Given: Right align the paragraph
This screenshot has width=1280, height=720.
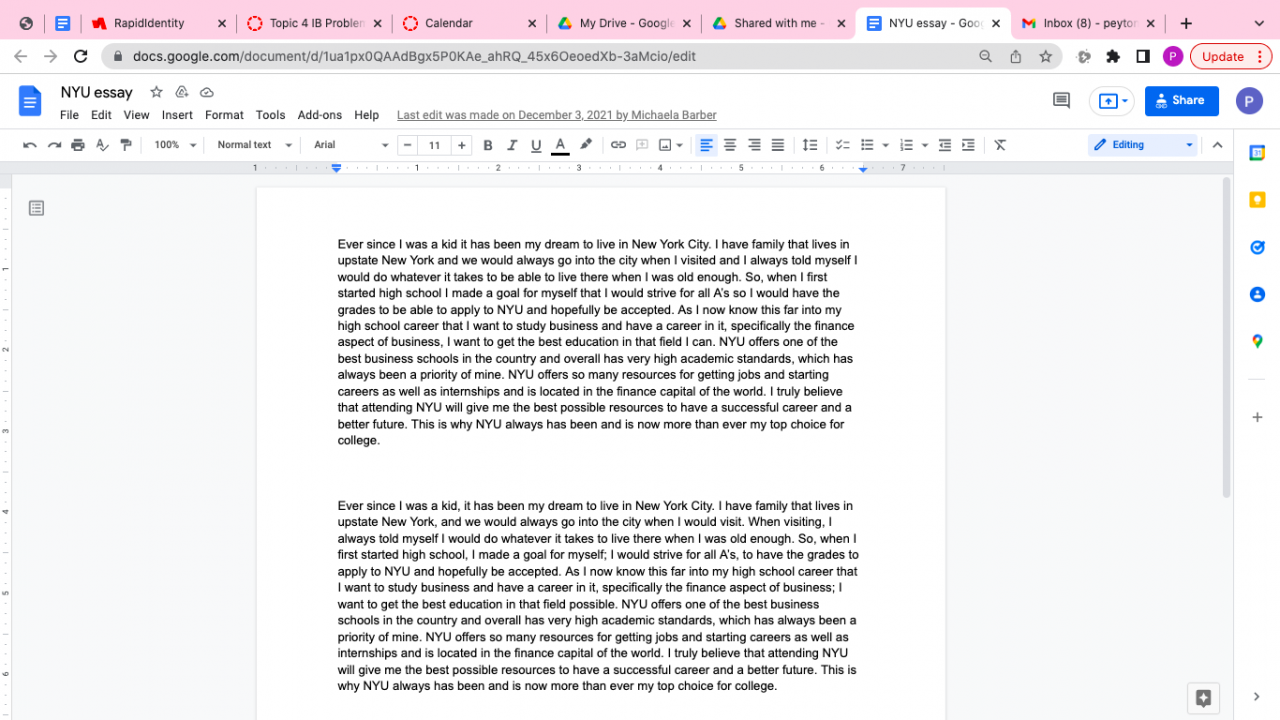Looking at the screenshot, I should (x=754, y=145).
